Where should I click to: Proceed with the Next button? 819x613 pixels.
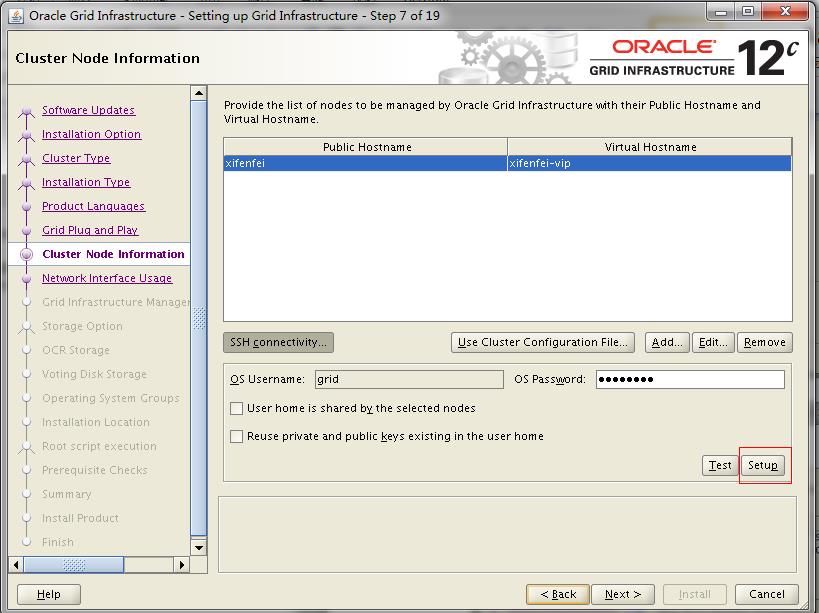tap(623, 594)
